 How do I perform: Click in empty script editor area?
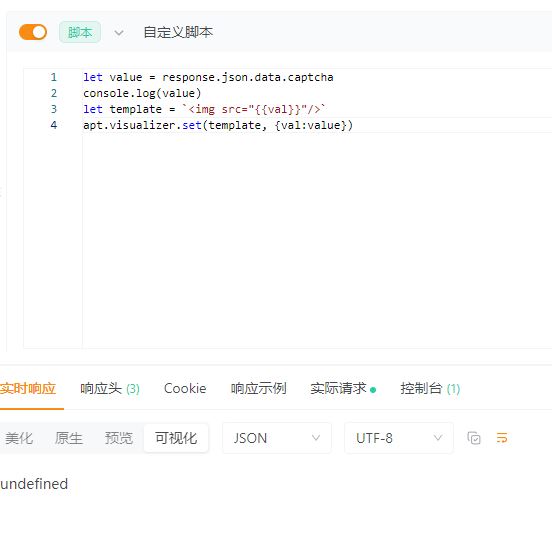[x=317, y=239]
